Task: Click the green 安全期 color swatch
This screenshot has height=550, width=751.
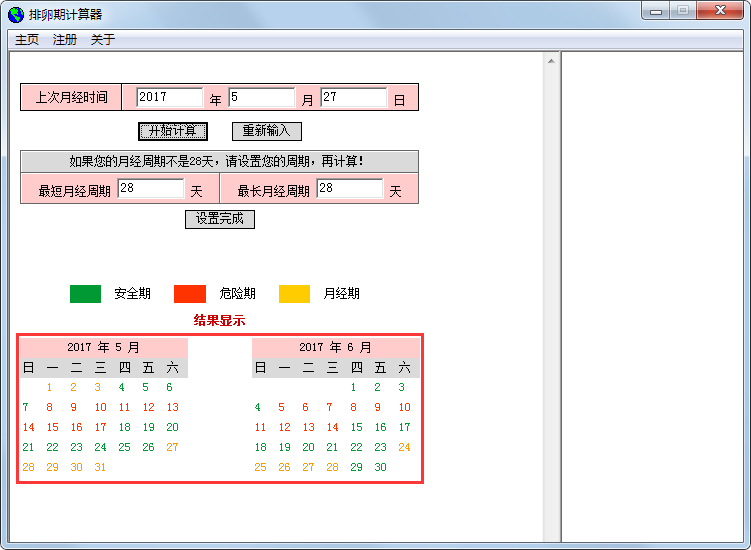Action: pyautogui.click(x=85, y=294)
